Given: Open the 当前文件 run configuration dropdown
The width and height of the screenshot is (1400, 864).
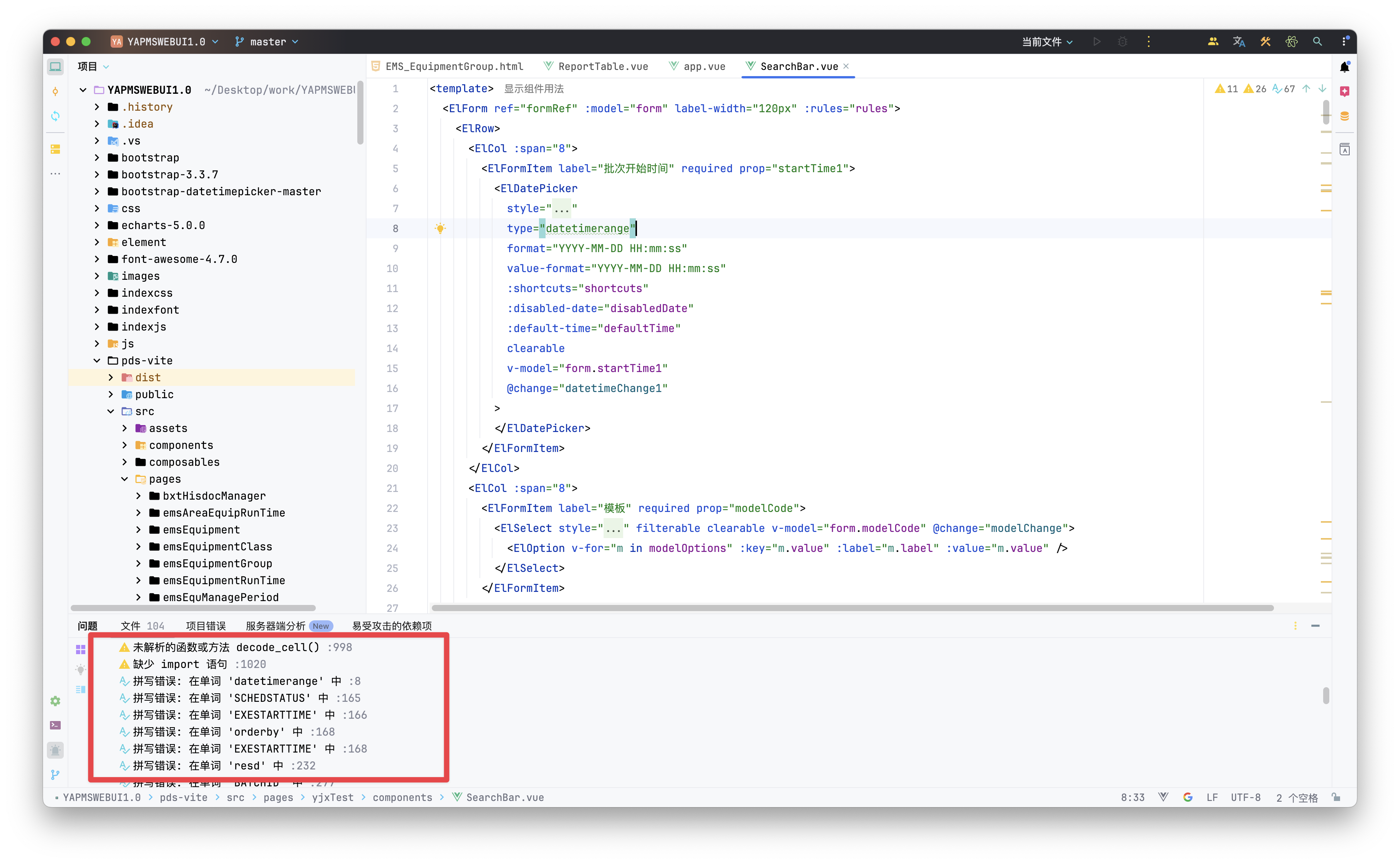Looking at the screenshot, I should [x=1047, y=42].
